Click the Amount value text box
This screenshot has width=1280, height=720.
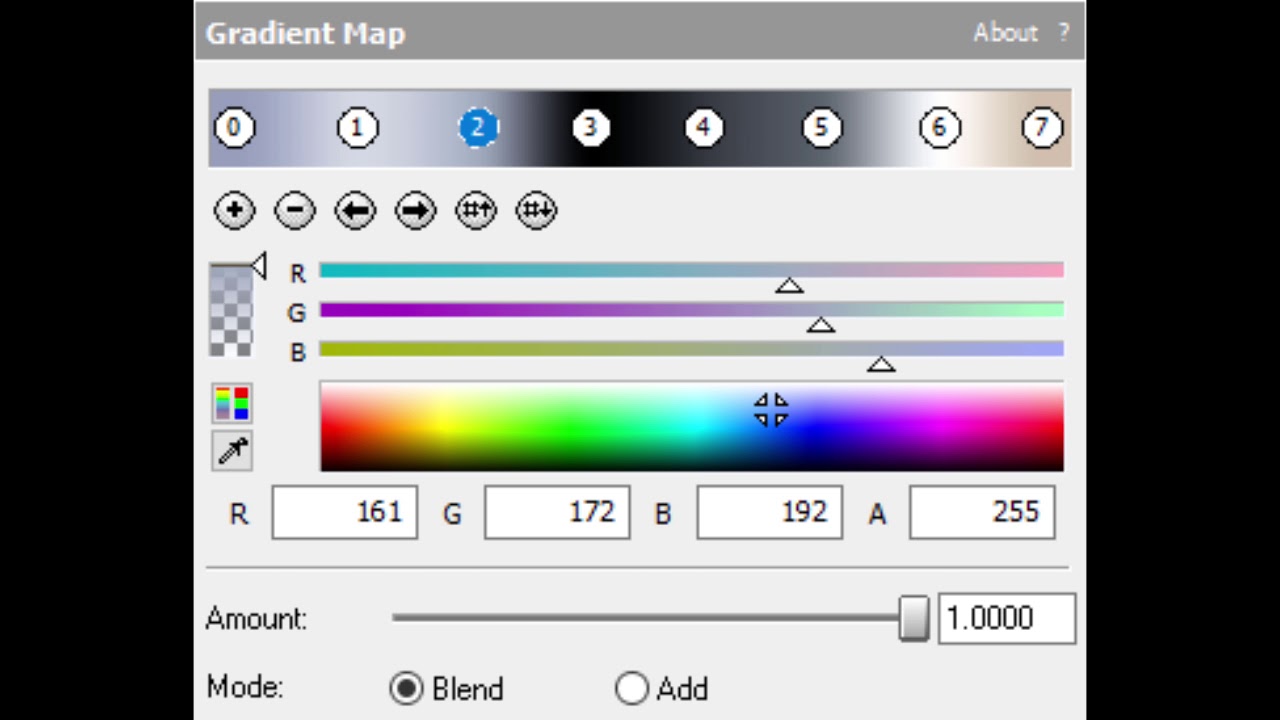pos(1006,618)
